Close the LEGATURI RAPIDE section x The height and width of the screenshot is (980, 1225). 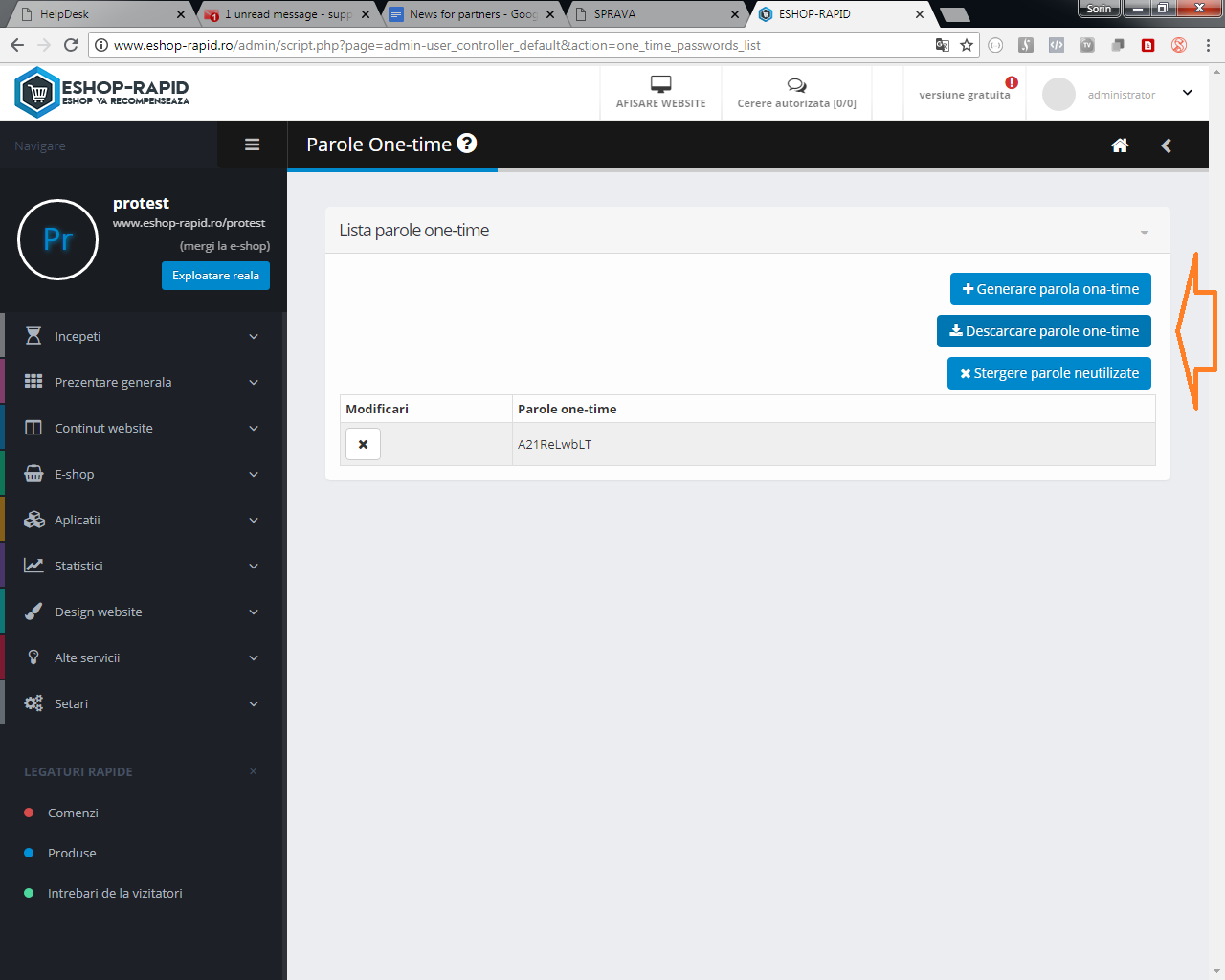pyautogui.click(x=253, y=771)
